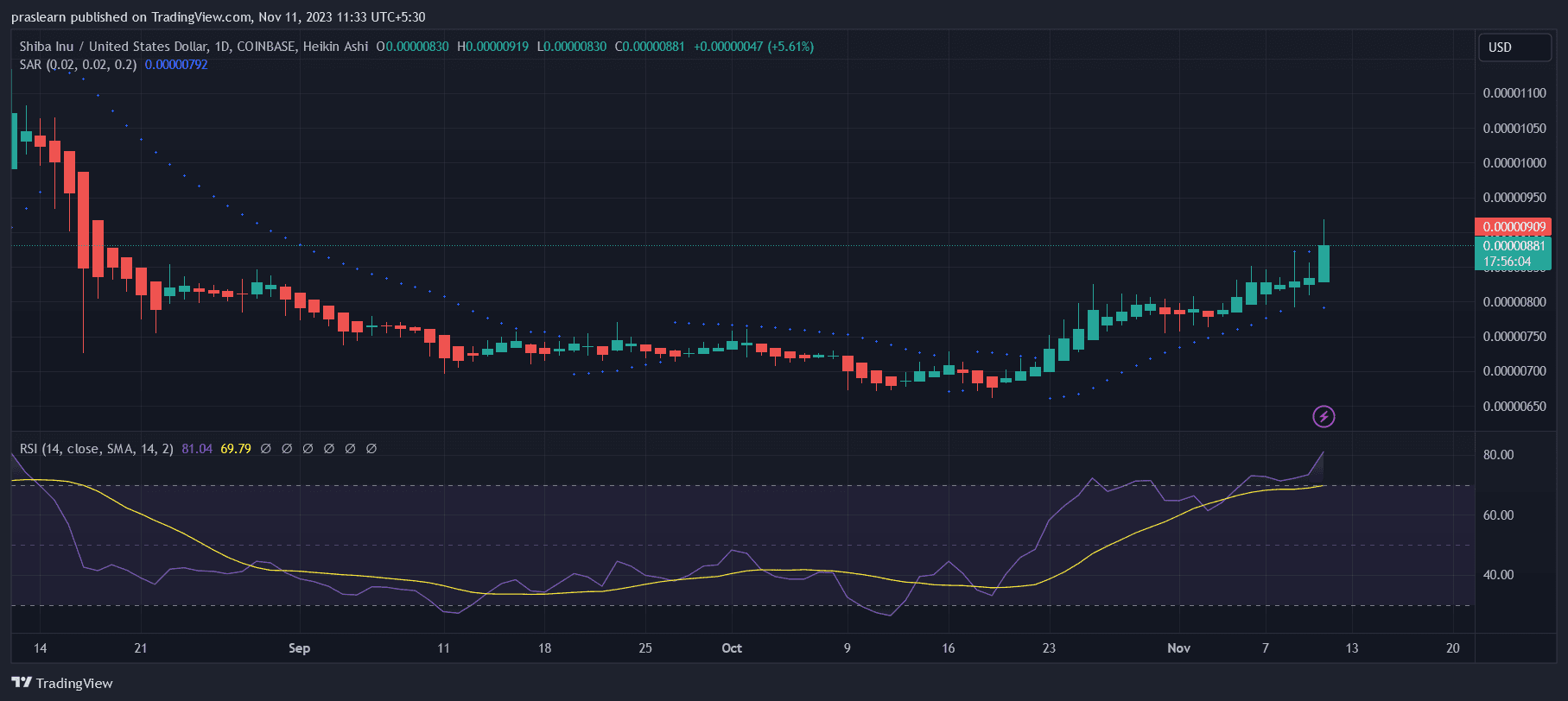Click the Sep label on time axis
This screenshot has height=701, width=1568.
[x=299, y=648]
